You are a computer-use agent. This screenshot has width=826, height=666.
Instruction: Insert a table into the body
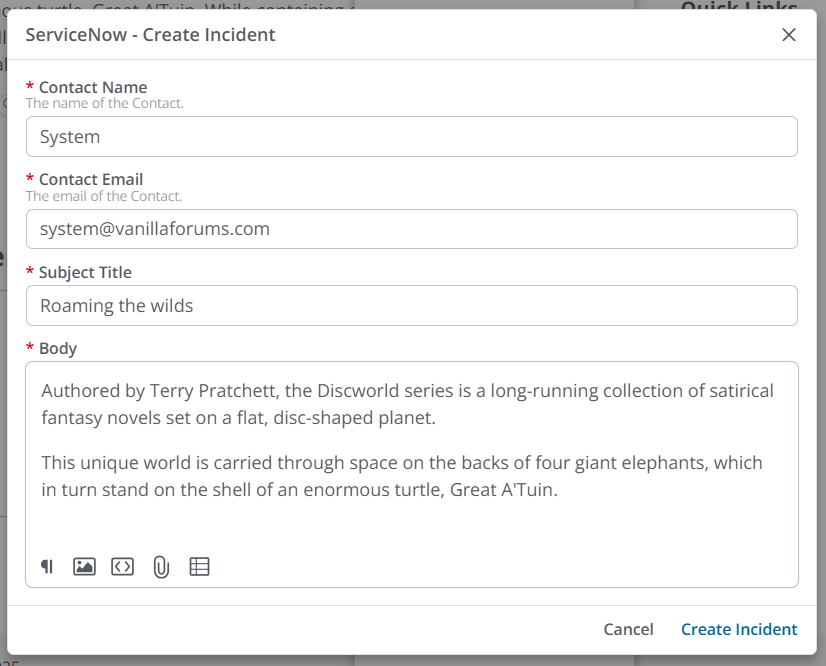199,567
